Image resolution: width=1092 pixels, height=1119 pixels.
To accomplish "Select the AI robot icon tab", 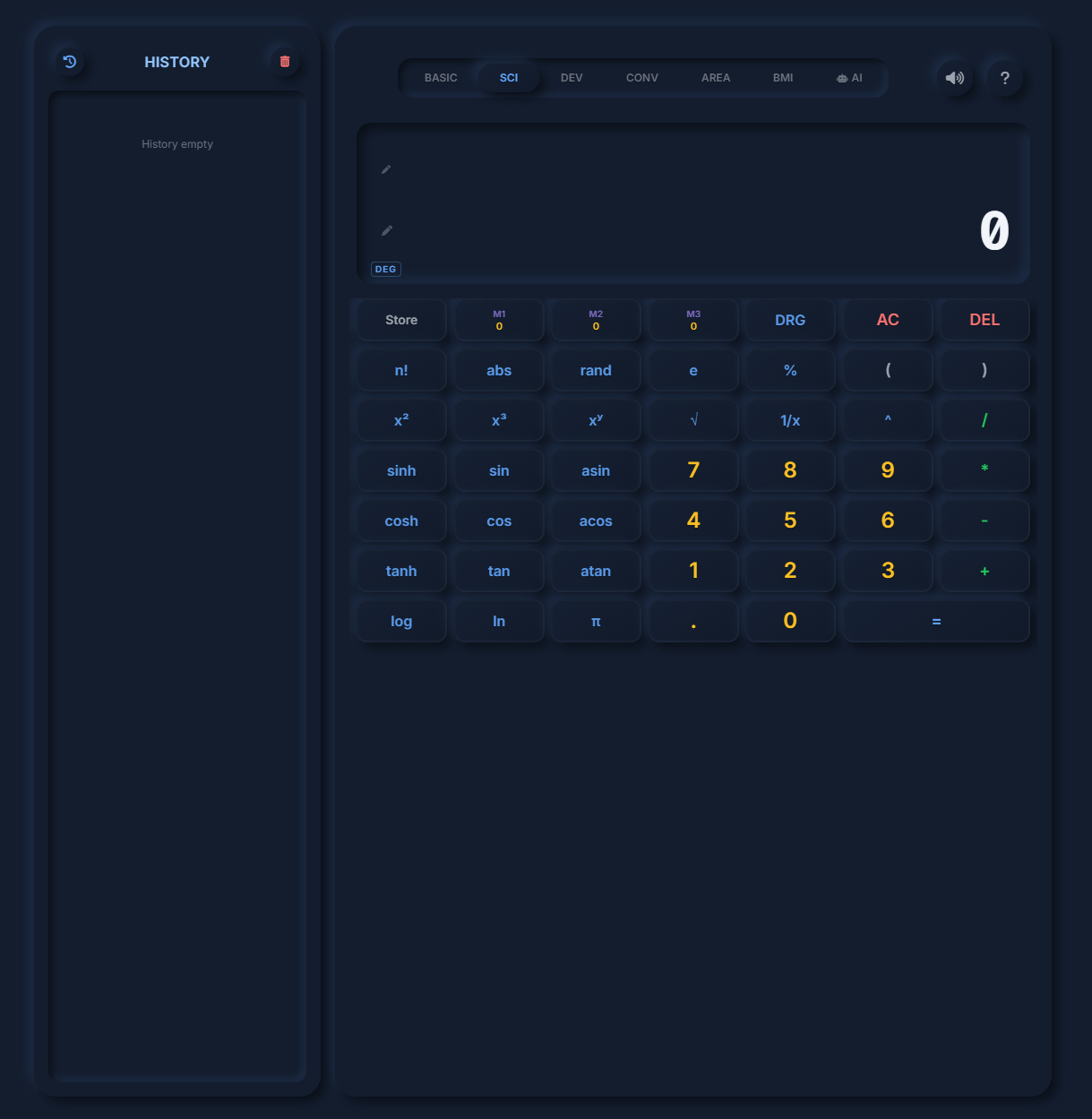I will coord(848,78).
